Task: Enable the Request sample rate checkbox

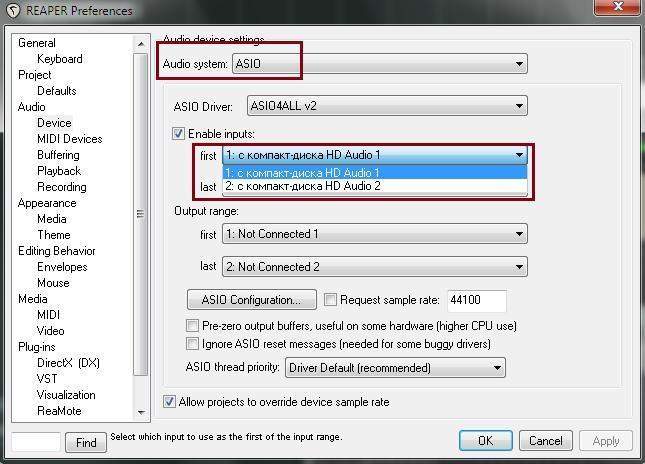Action: coord(330,299)
